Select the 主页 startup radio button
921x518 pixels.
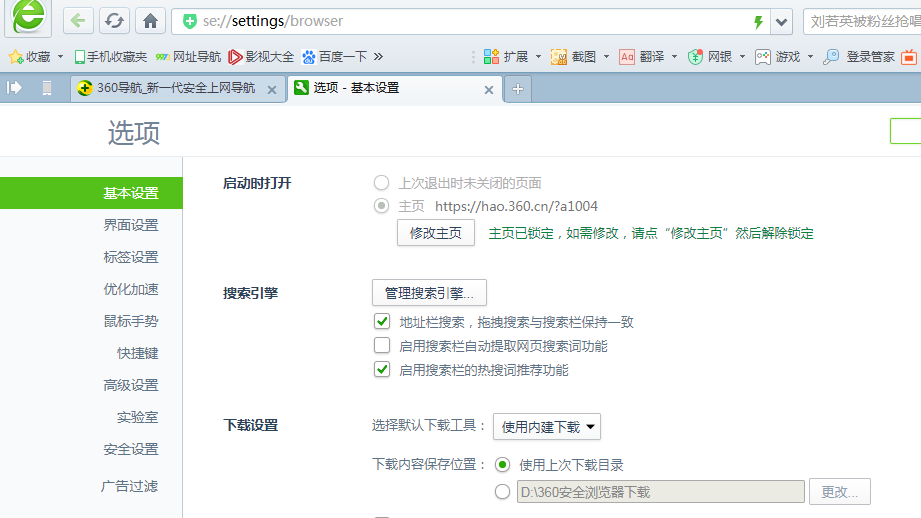pos(381,206)
